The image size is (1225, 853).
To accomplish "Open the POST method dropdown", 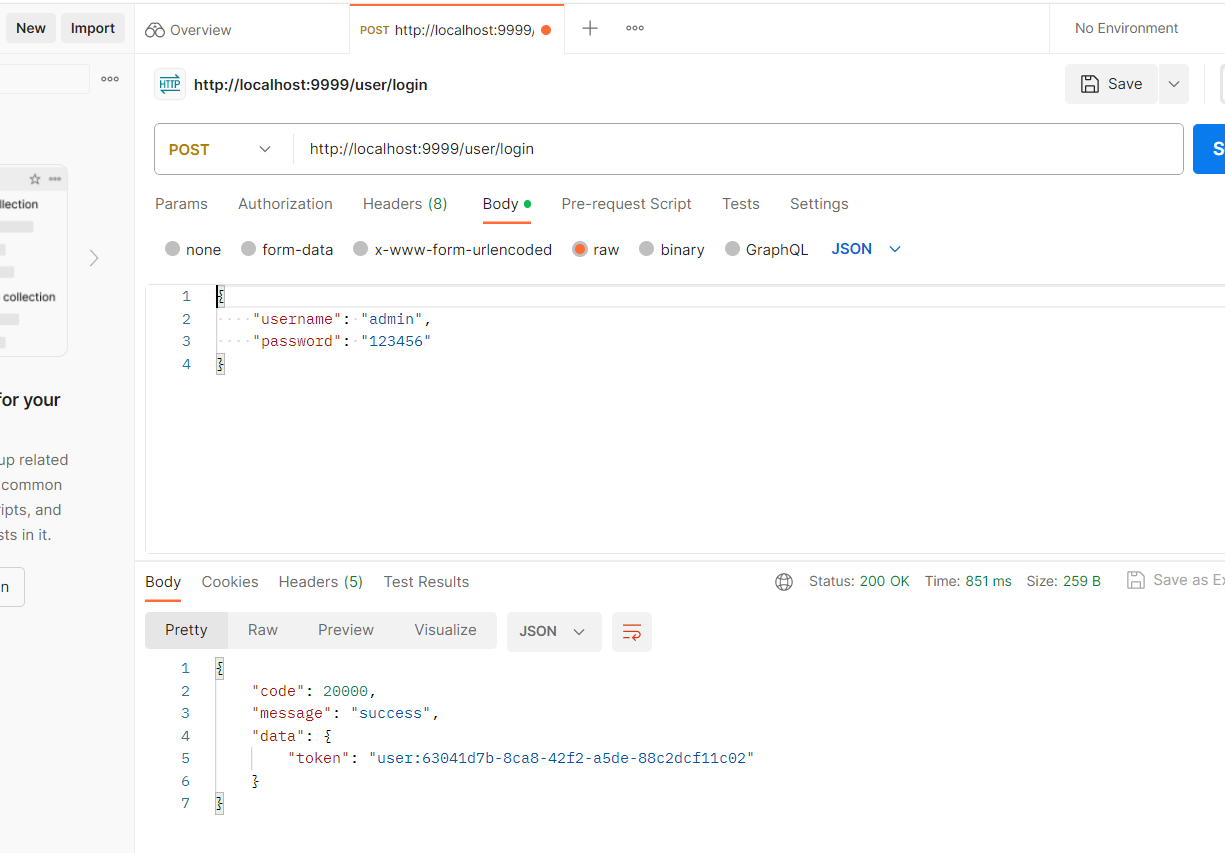I will coord(221,149).
